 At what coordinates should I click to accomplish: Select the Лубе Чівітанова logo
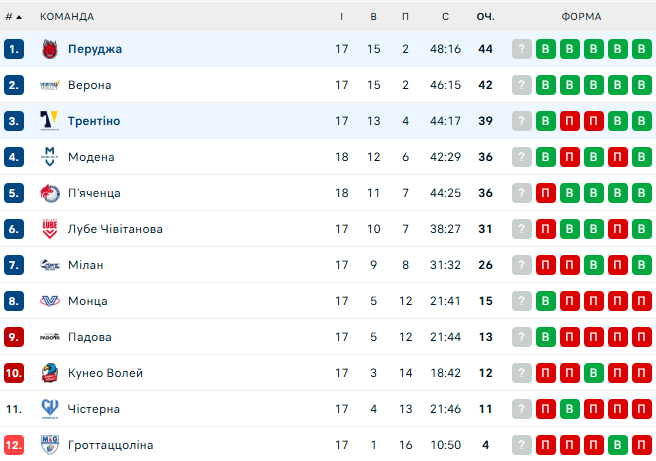point(50,229)
